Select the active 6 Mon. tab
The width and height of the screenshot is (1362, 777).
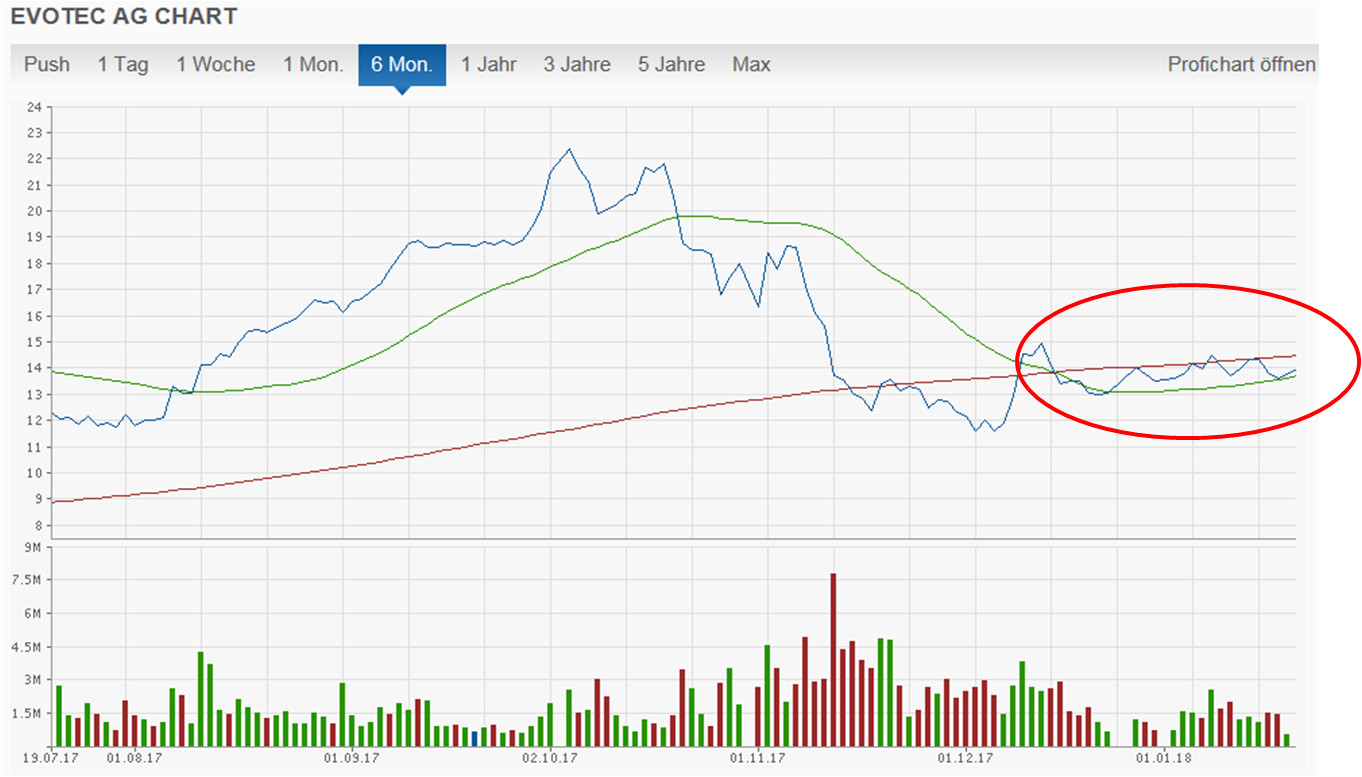402,65
